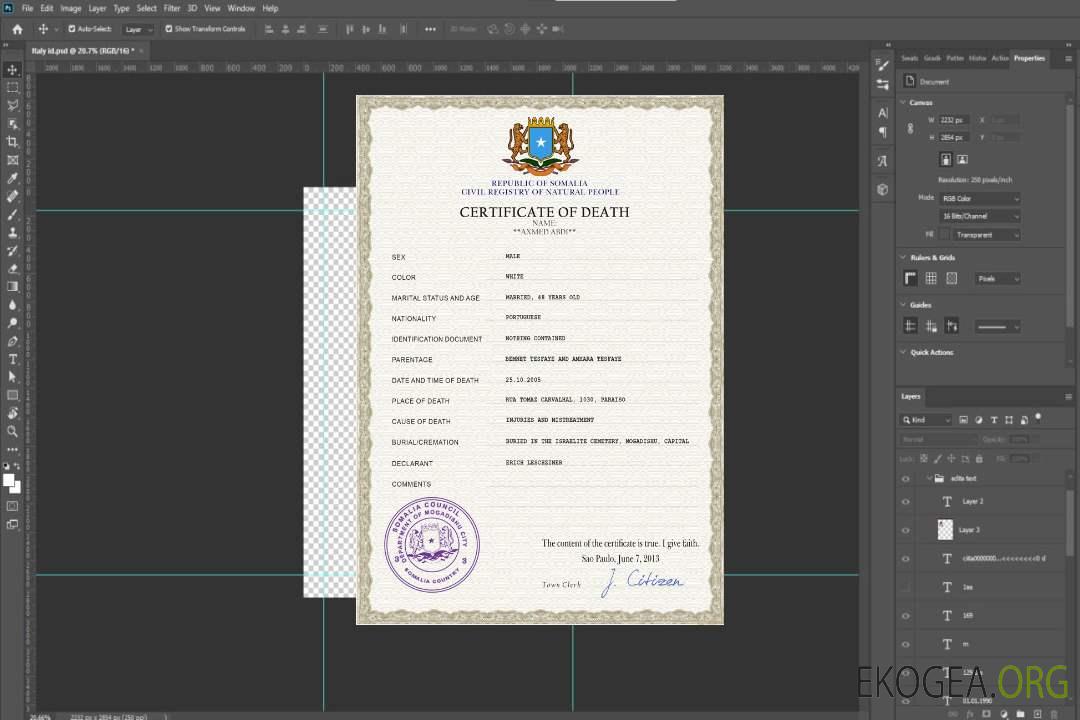Screen dimensions: 1080x720
Task: Select the Crop tool
Action: tap(12, 142)
